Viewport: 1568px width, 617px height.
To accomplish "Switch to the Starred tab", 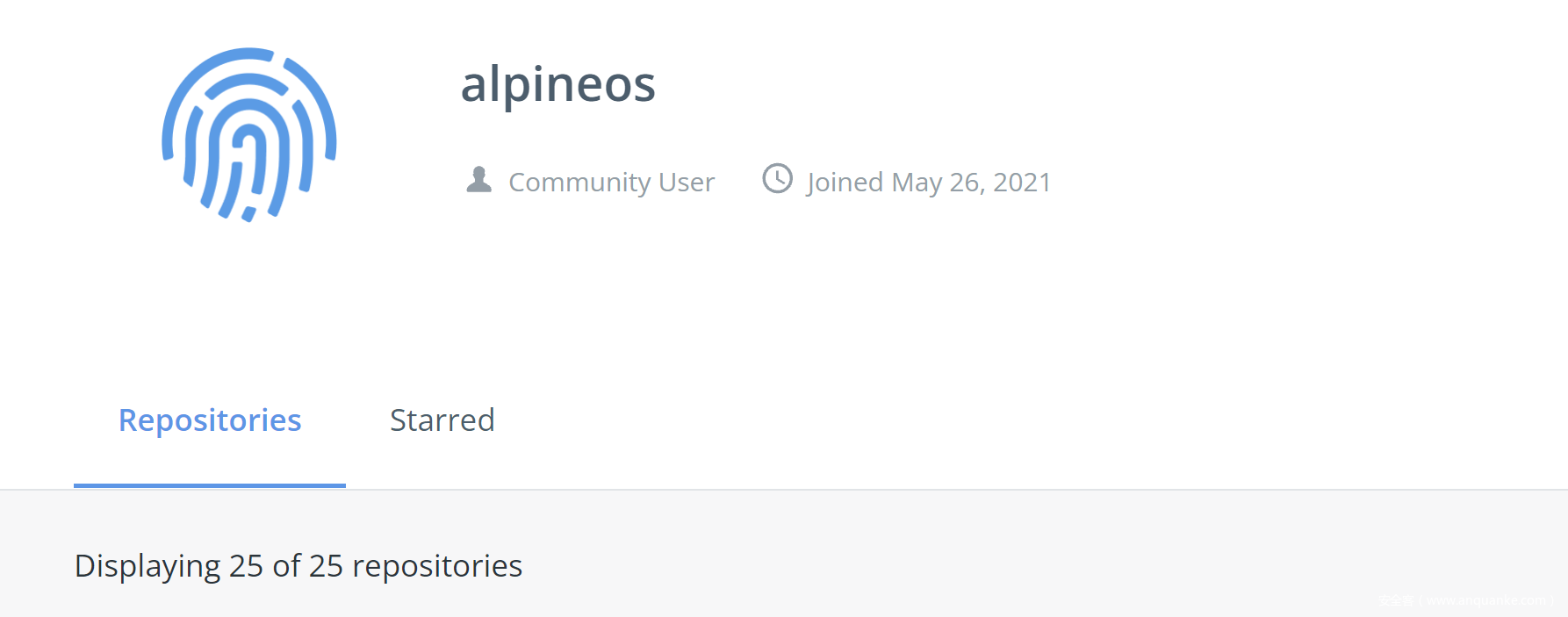I will (442, 420).
